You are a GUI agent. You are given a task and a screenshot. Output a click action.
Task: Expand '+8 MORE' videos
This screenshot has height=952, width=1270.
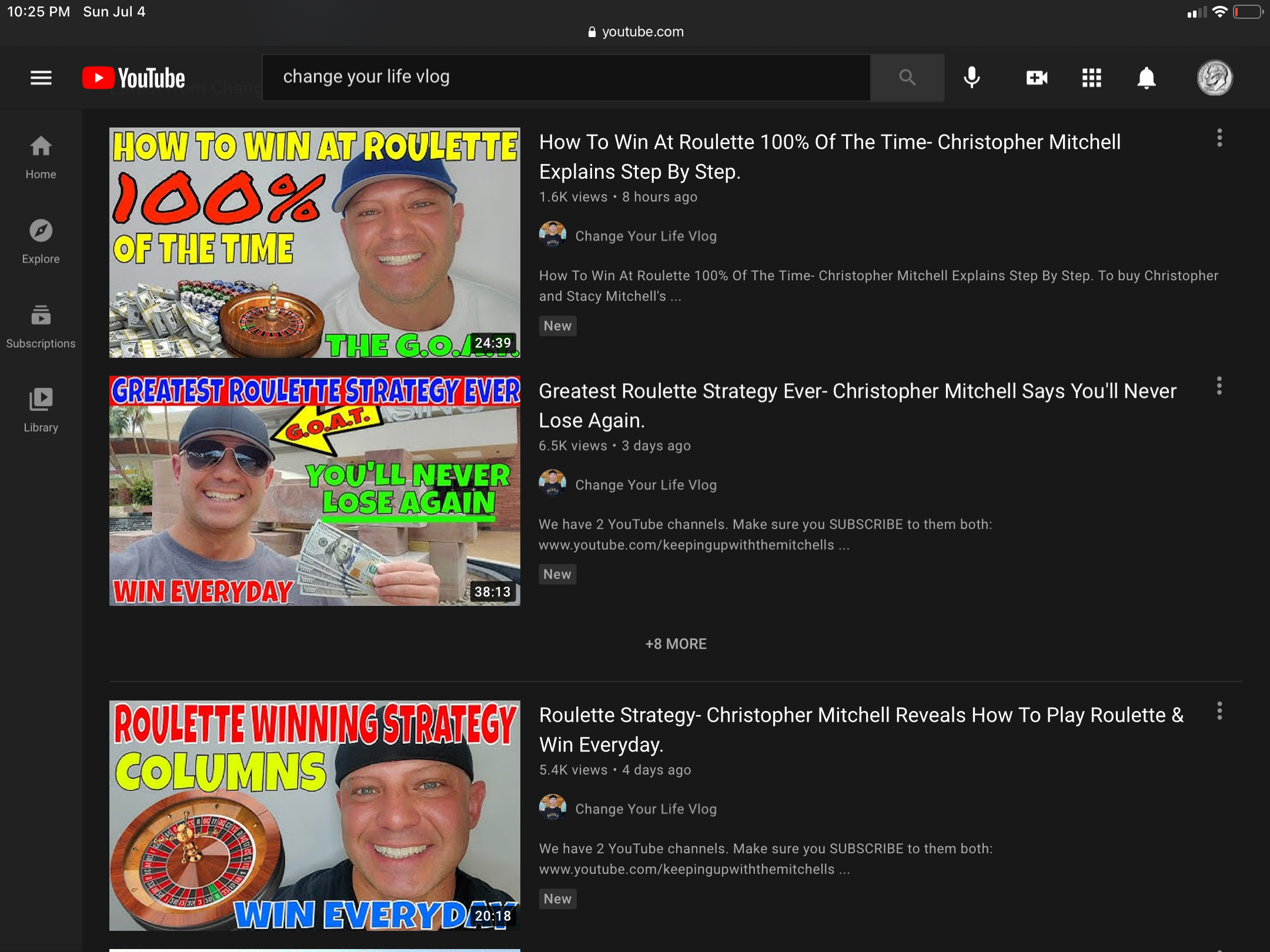(676, 644)
